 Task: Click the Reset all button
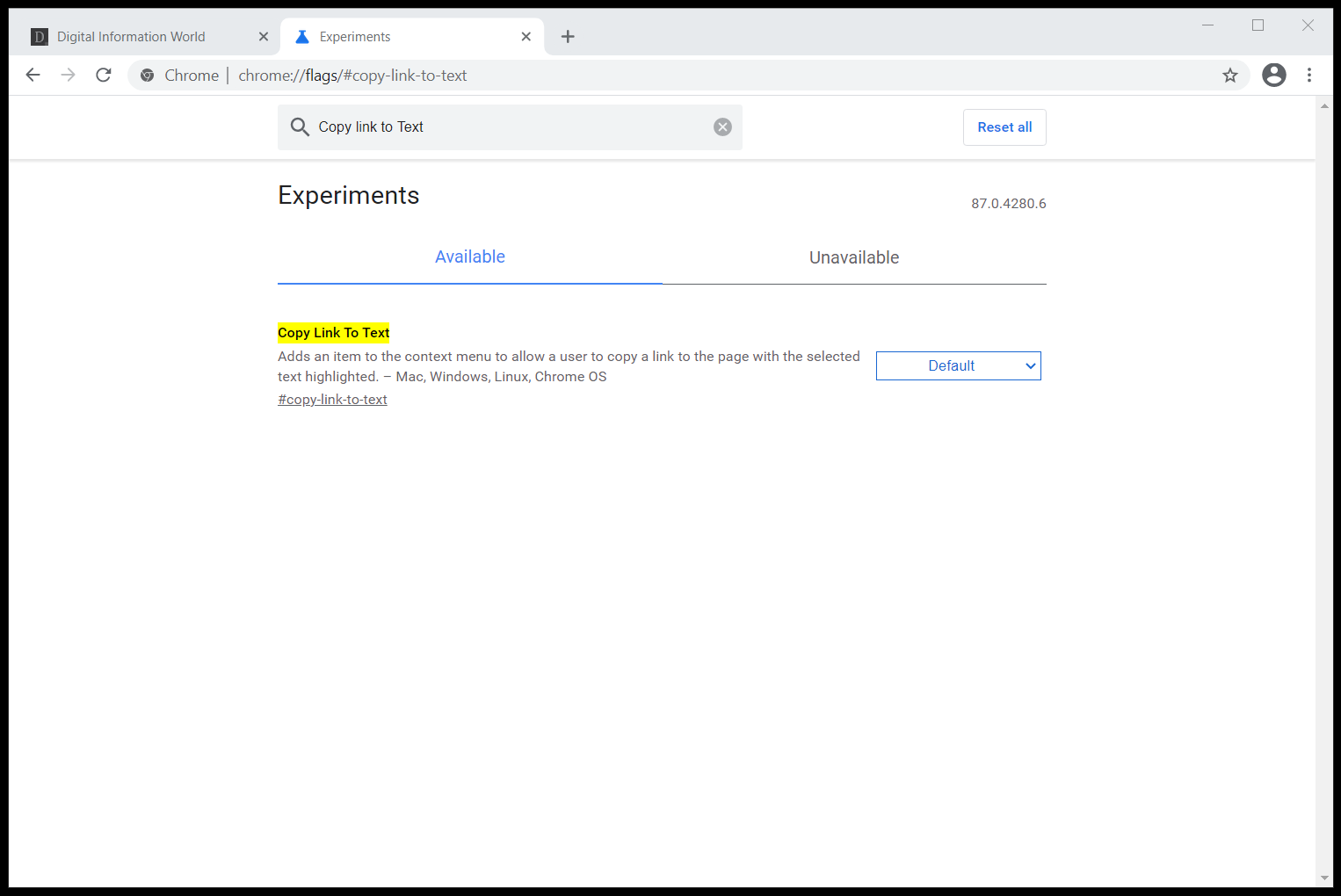pyautogui.click(x=1004, y=127)
